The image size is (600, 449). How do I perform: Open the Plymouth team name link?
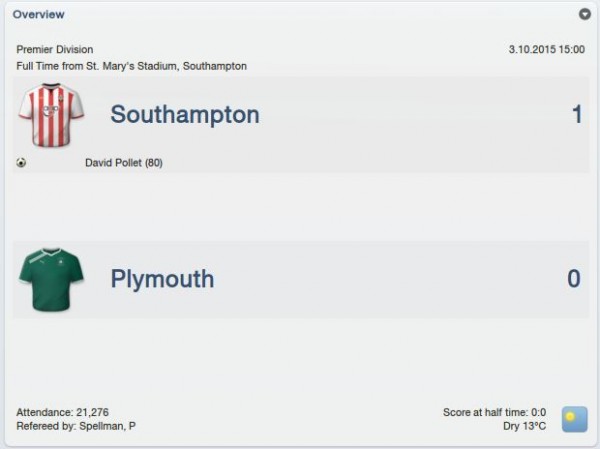click(x=162, y=279)
